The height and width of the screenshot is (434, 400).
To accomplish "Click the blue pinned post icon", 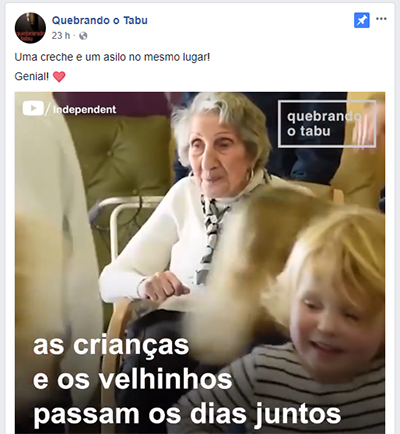I will point(362,21).
